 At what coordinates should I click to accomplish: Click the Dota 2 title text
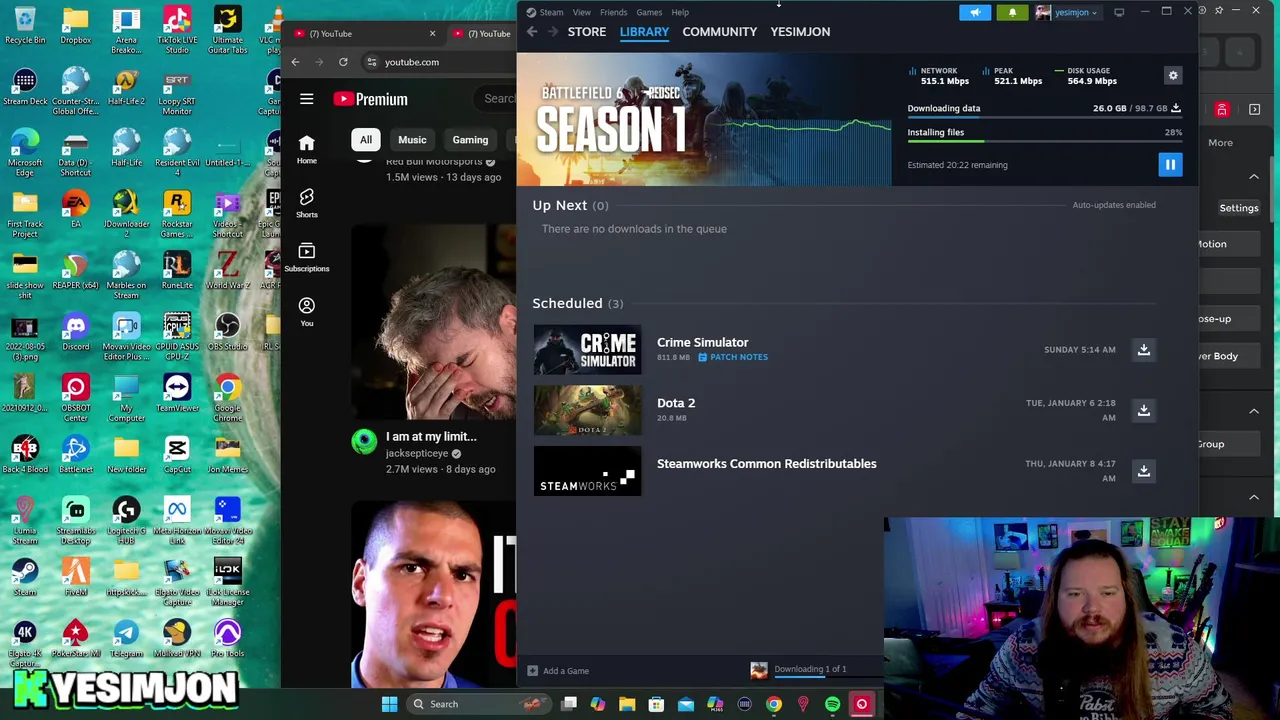point(676,403)
